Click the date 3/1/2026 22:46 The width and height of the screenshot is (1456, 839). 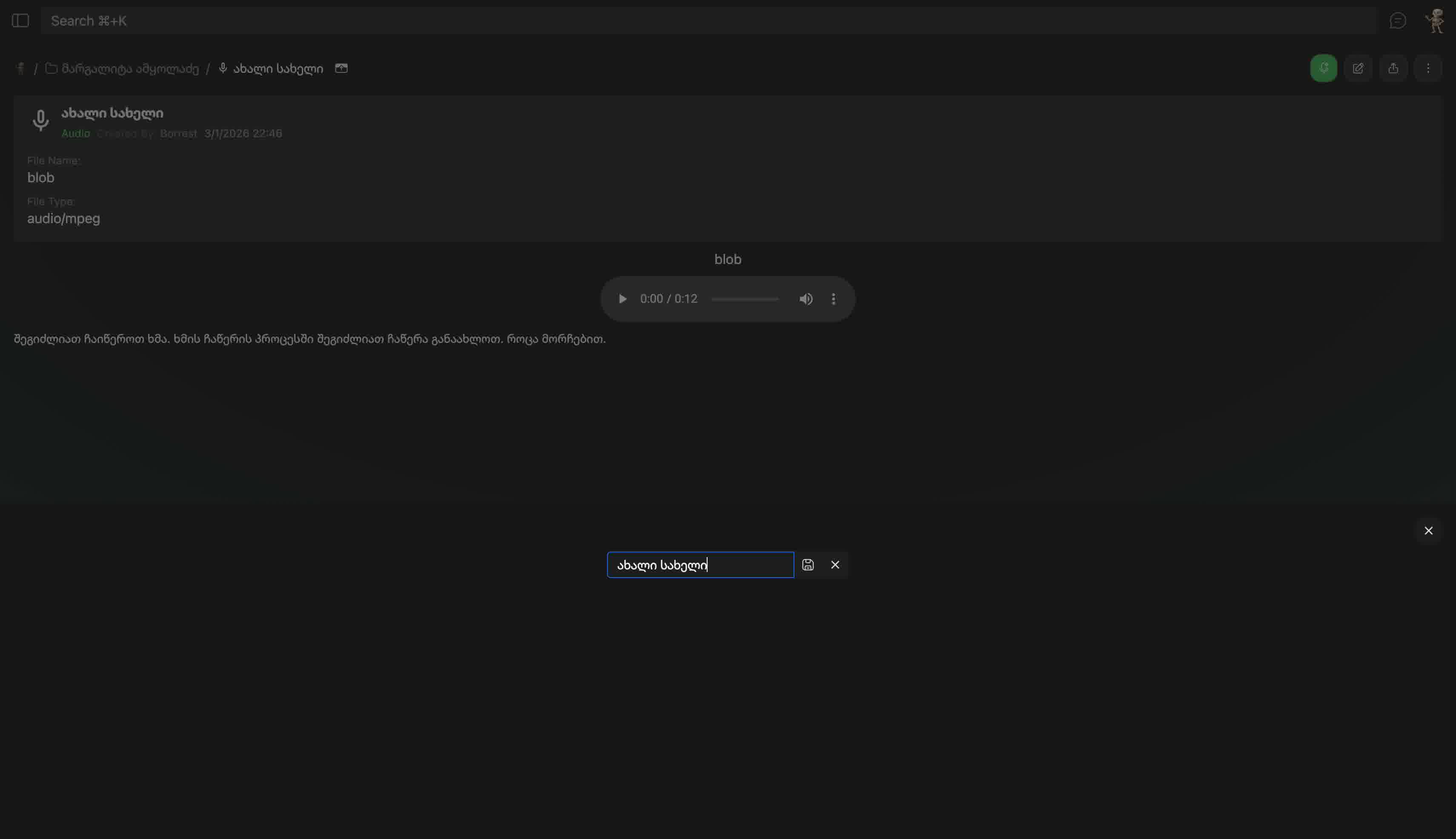coord(243,134)
